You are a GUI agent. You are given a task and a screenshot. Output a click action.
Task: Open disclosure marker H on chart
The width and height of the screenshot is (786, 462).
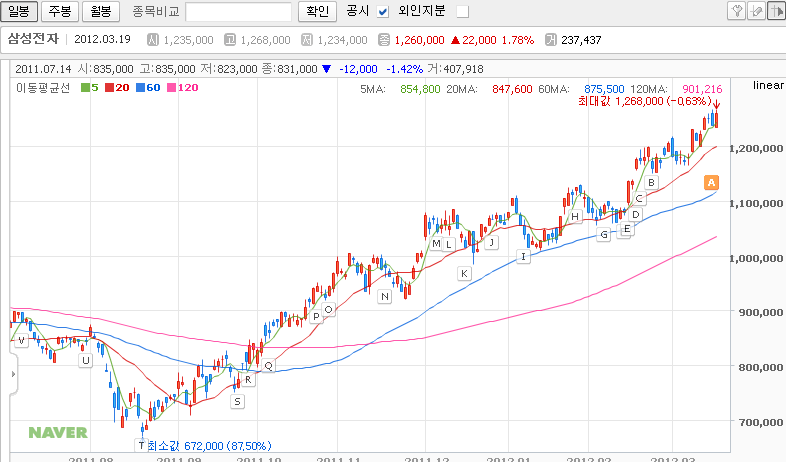coord(575,216)
